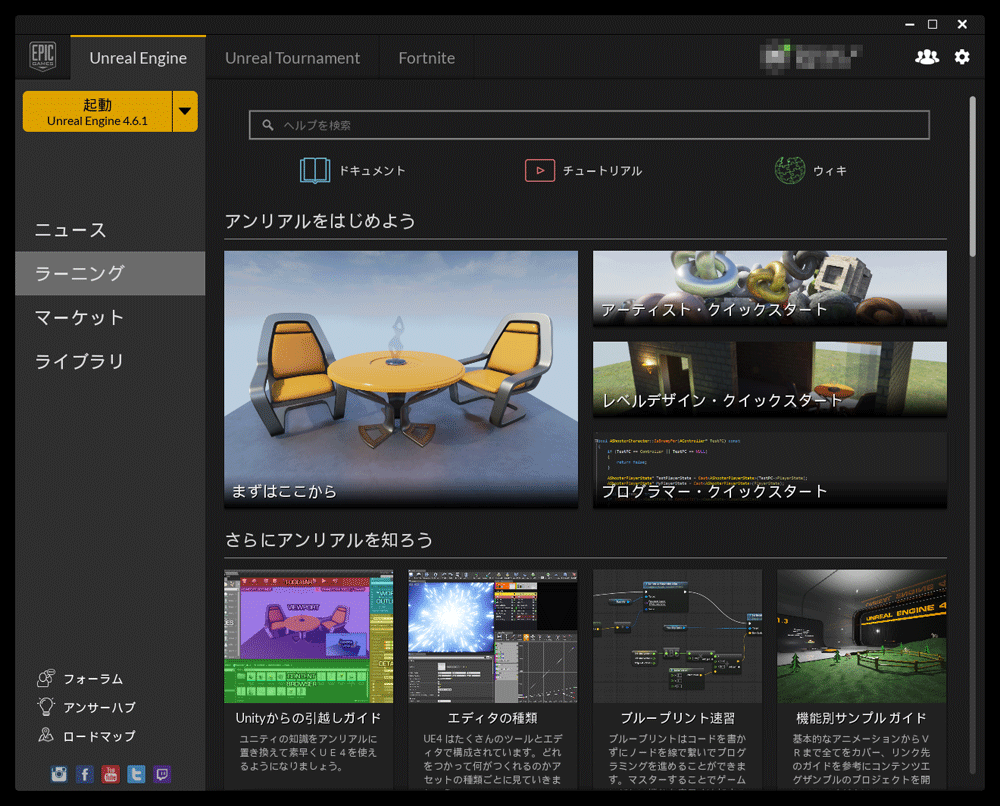Viewport: 1000px width, 806px height.
Task: Click the blurred user avatar
Action: click(x=776, y=56)
